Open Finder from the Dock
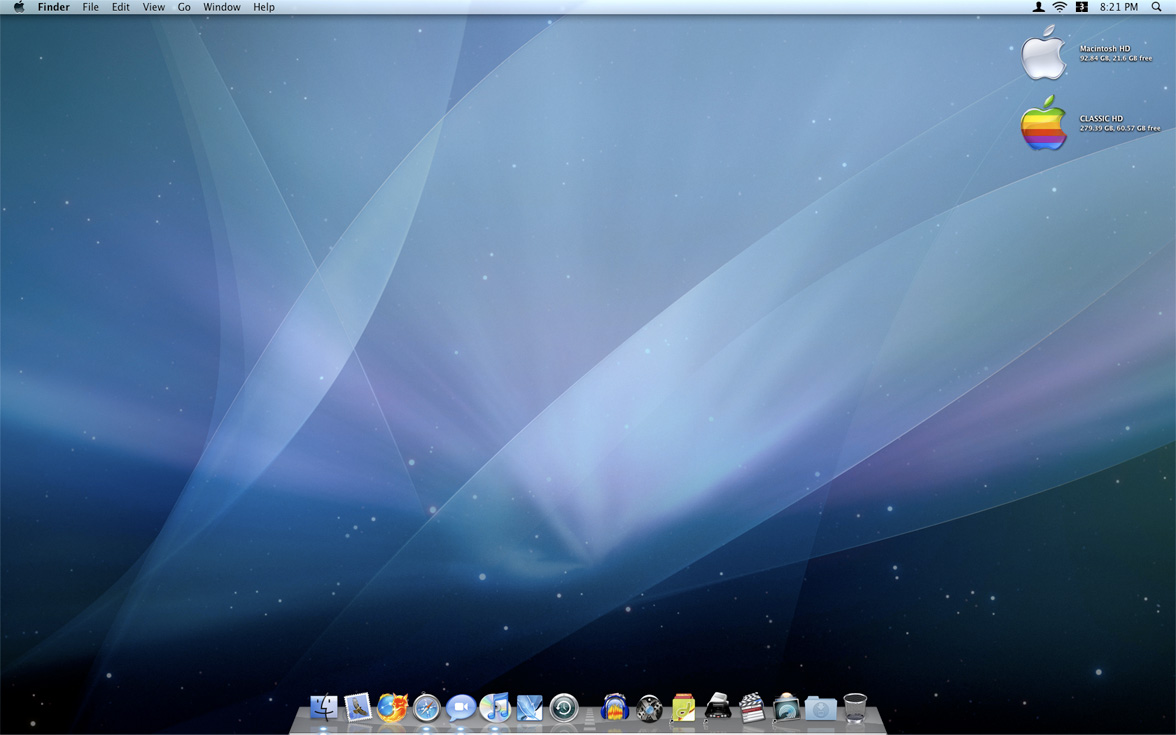This screenshot has width=1176, height=735. click(x=324, y=707)
